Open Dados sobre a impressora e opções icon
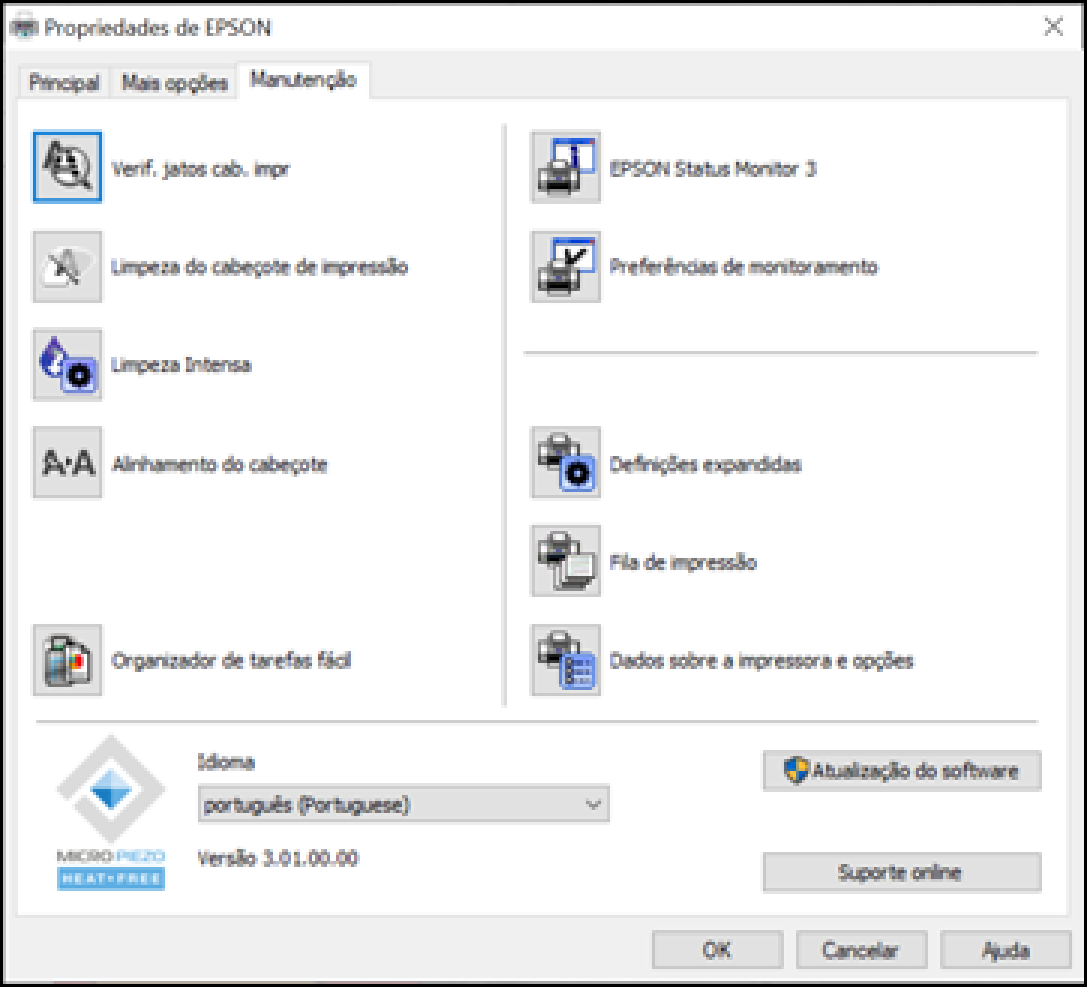Screen dimensions: 1087x987 click(x=566, y=660)
